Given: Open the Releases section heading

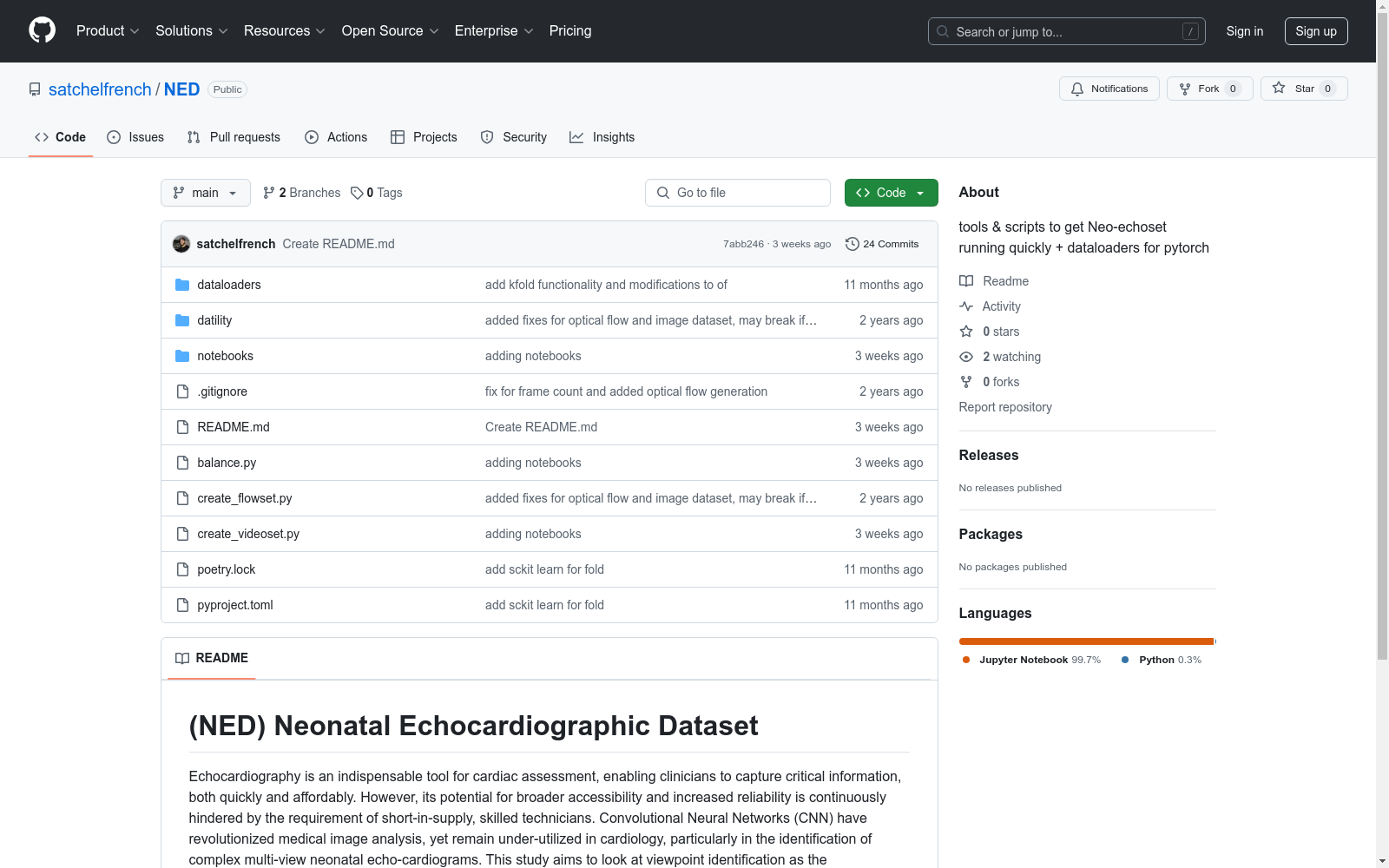Looking at the screenshot, I should click(989, 455).
